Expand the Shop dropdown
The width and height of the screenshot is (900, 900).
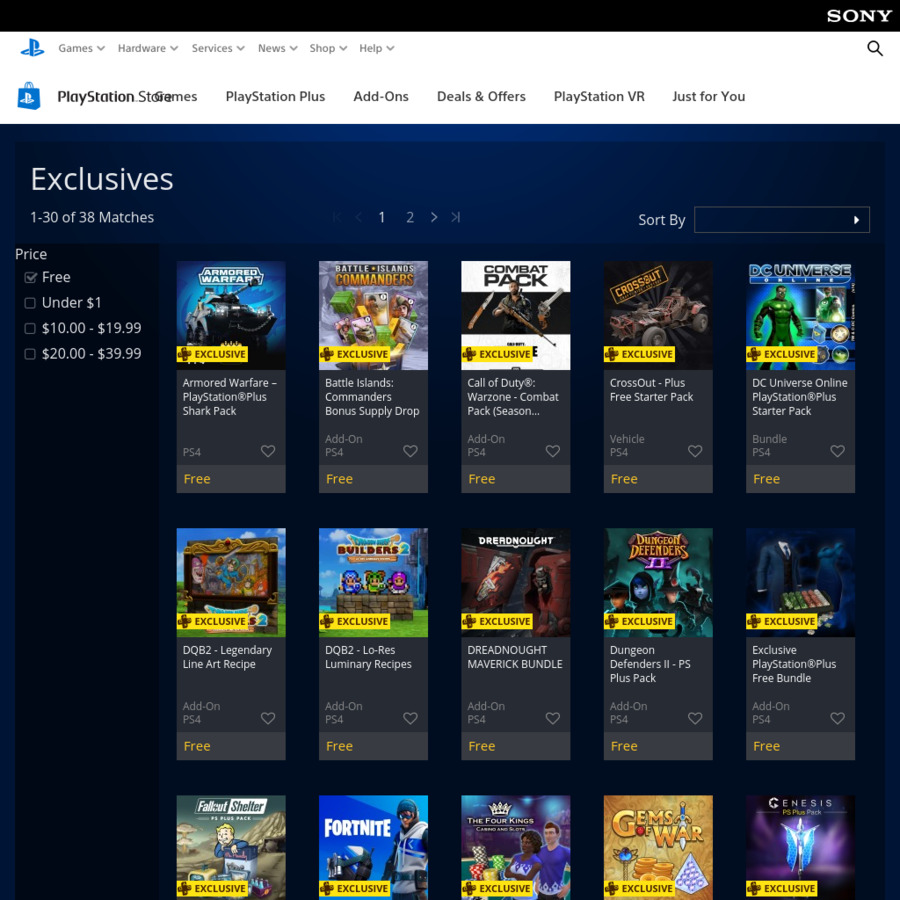point(328,48)
